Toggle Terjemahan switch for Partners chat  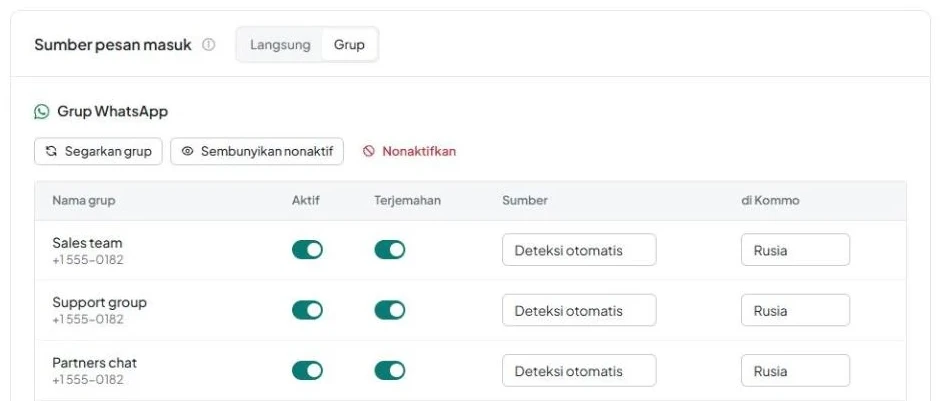pos(389,370)
